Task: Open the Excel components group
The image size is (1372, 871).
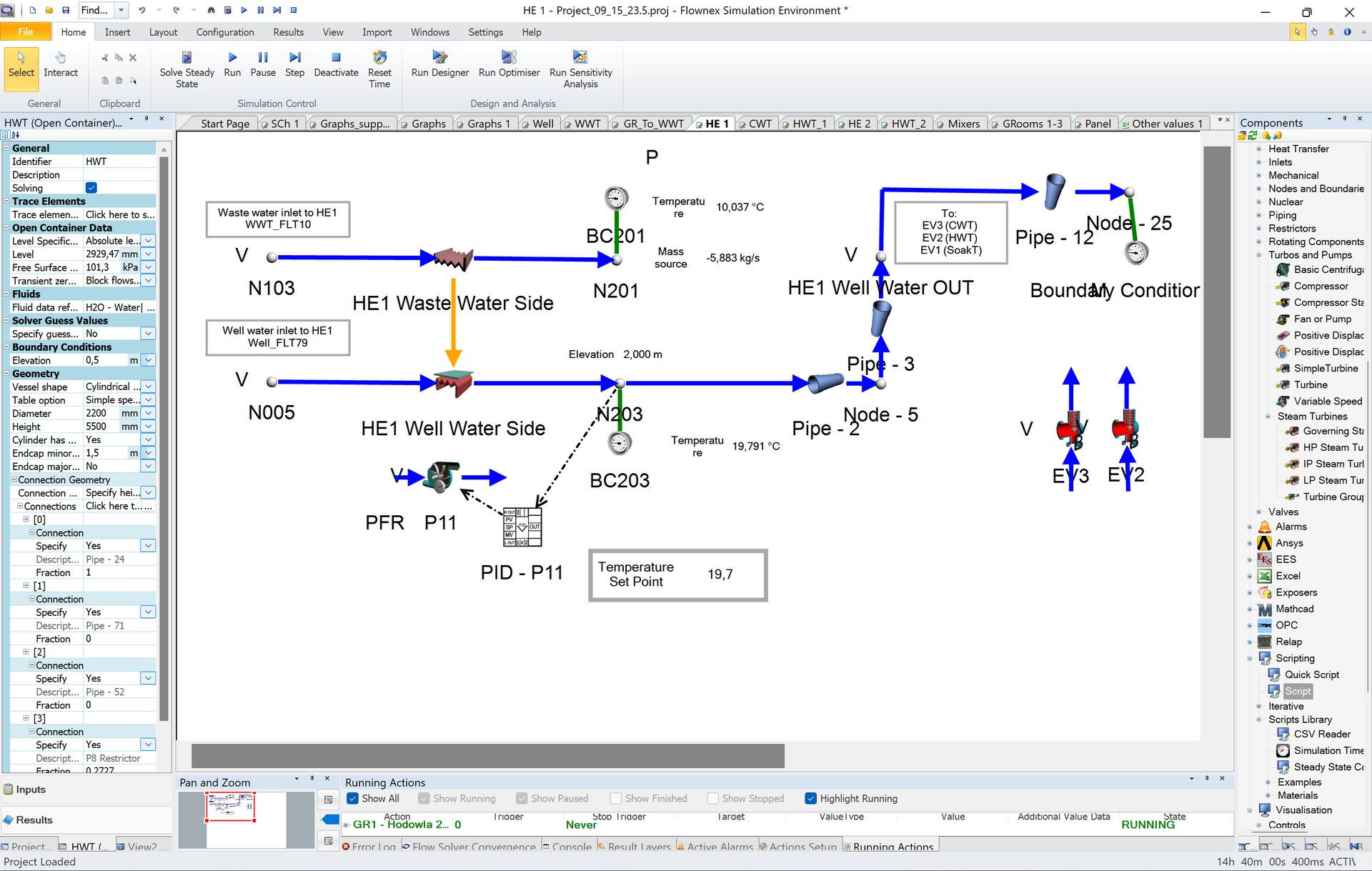Action: pyautogui.click(x=1288, y=576)
